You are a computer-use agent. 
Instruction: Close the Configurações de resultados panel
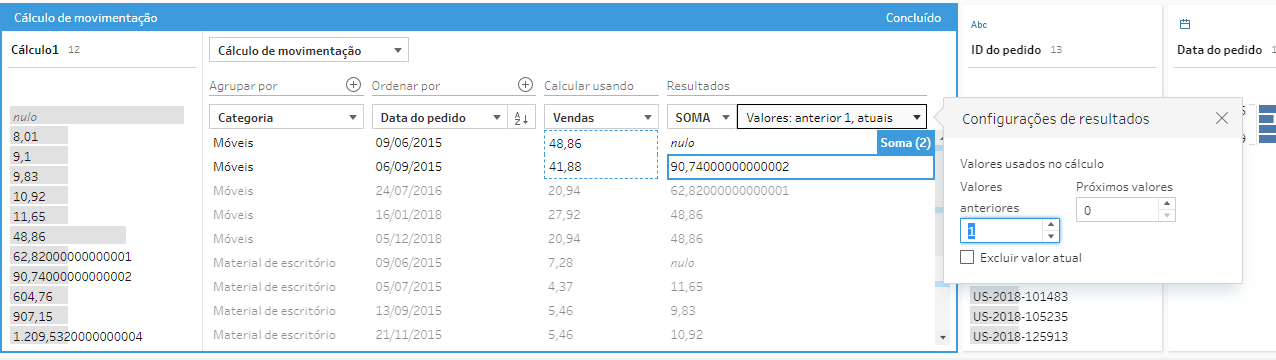1222,118
